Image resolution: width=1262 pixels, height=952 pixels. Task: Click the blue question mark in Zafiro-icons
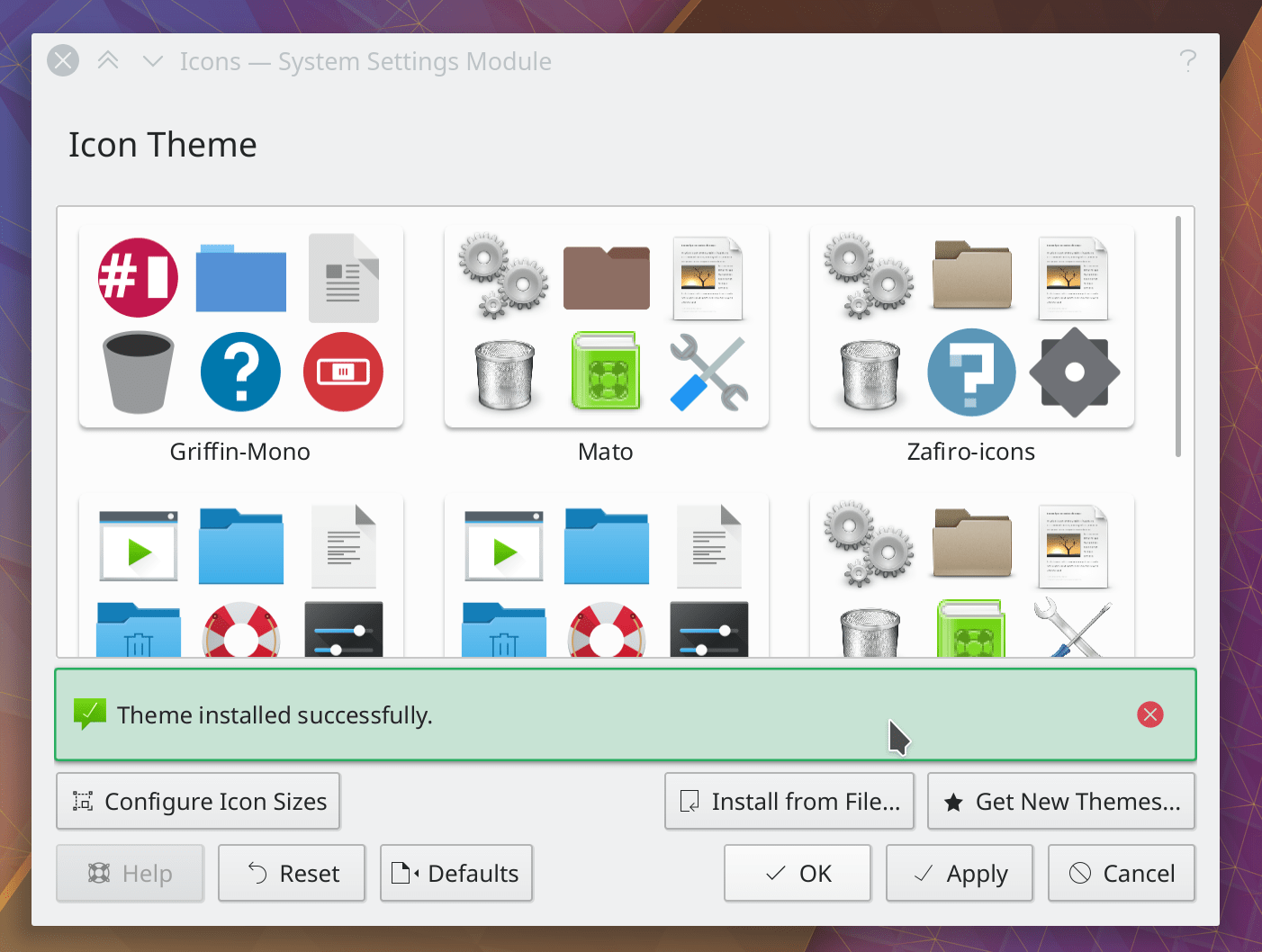point(971,372)
